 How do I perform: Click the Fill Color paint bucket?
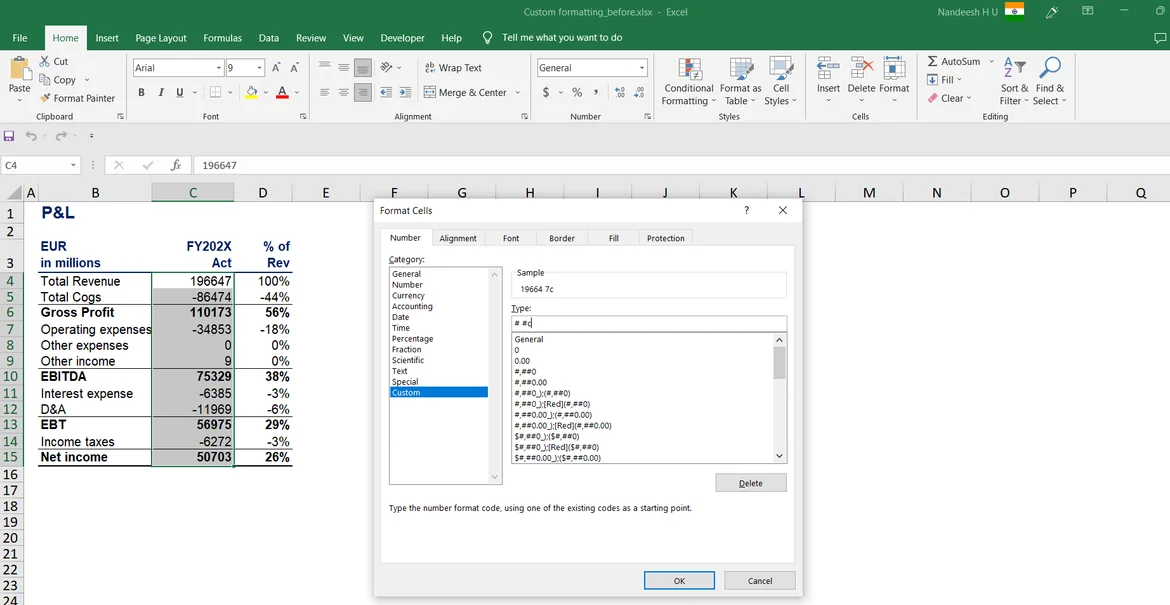(251, 92)
